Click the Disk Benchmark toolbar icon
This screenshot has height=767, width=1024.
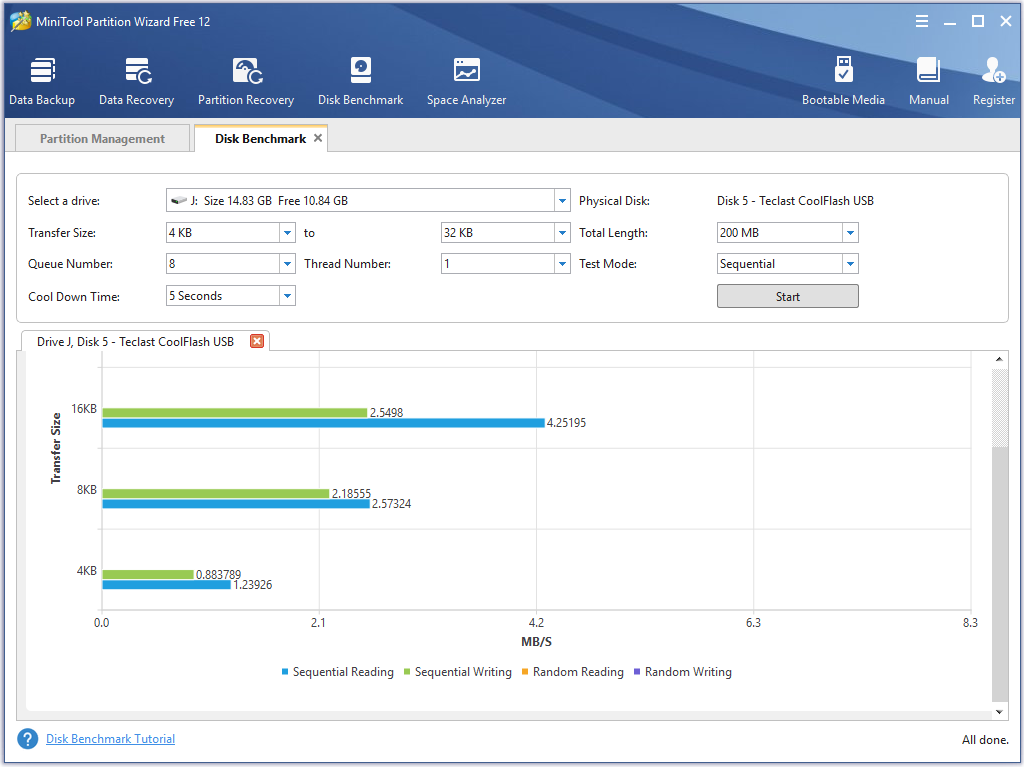(x=360, y=81)
